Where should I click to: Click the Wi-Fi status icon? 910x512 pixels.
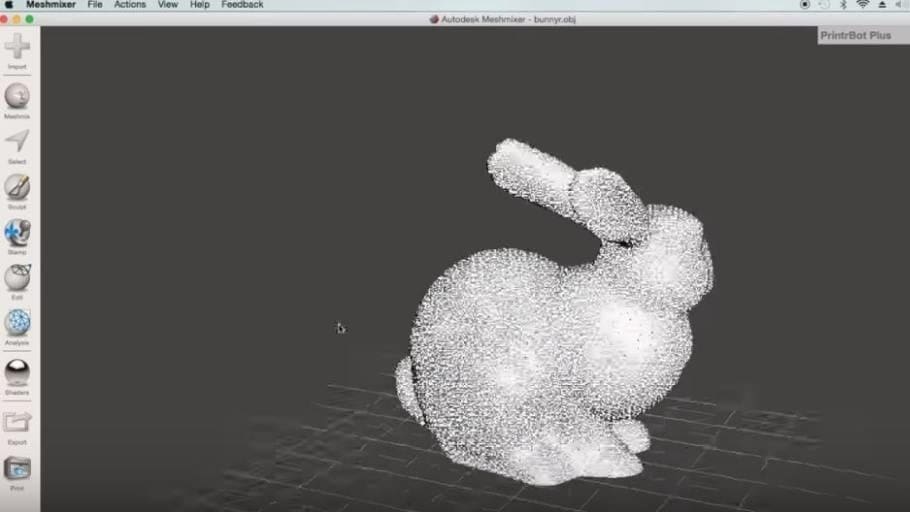click(x=862, y=5)
